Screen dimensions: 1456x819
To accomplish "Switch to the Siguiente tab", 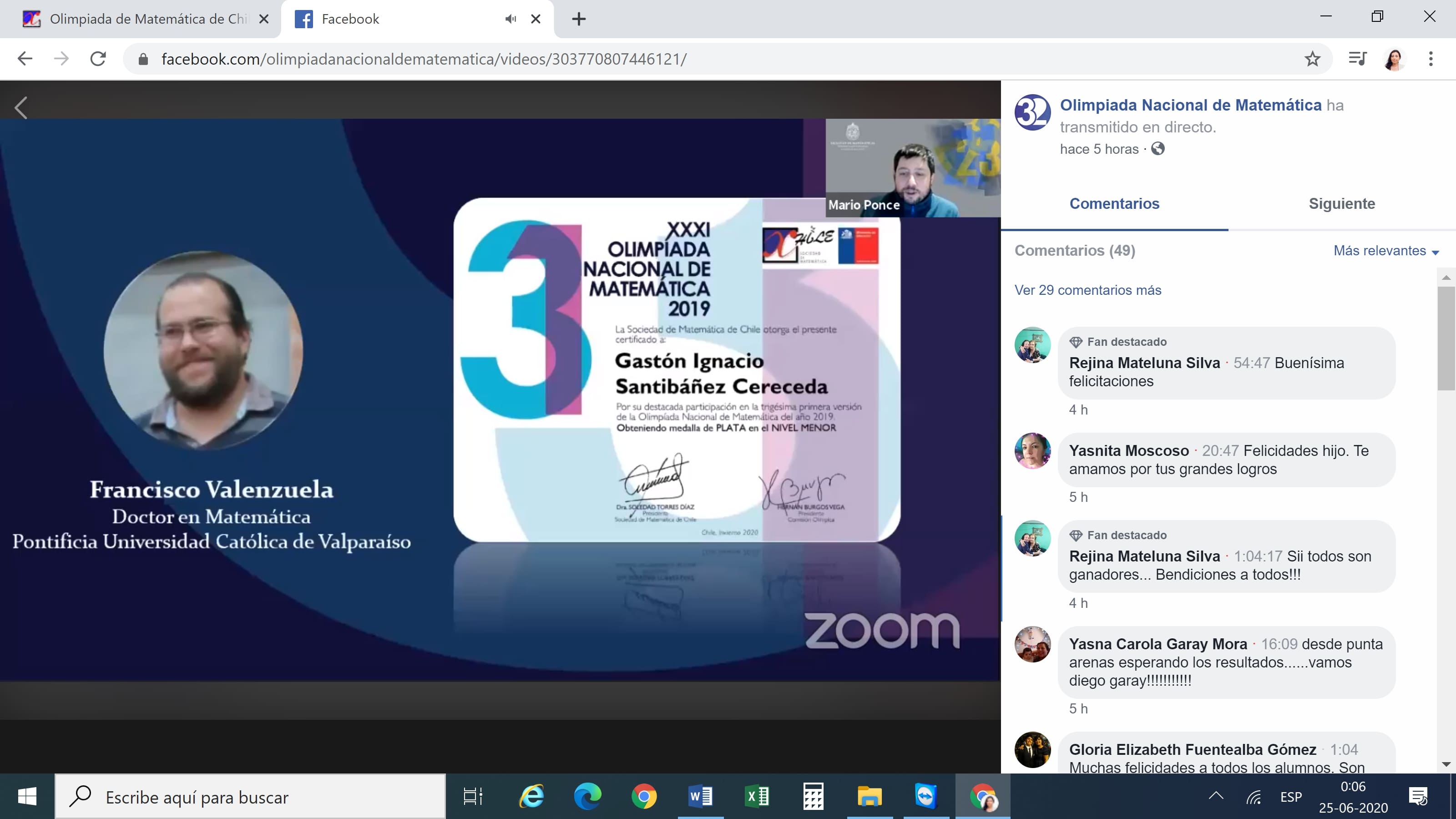I will [x=1341, y=203].
